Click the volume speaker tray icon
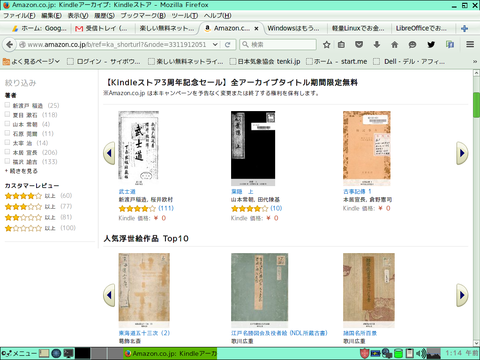 (422, 353)
